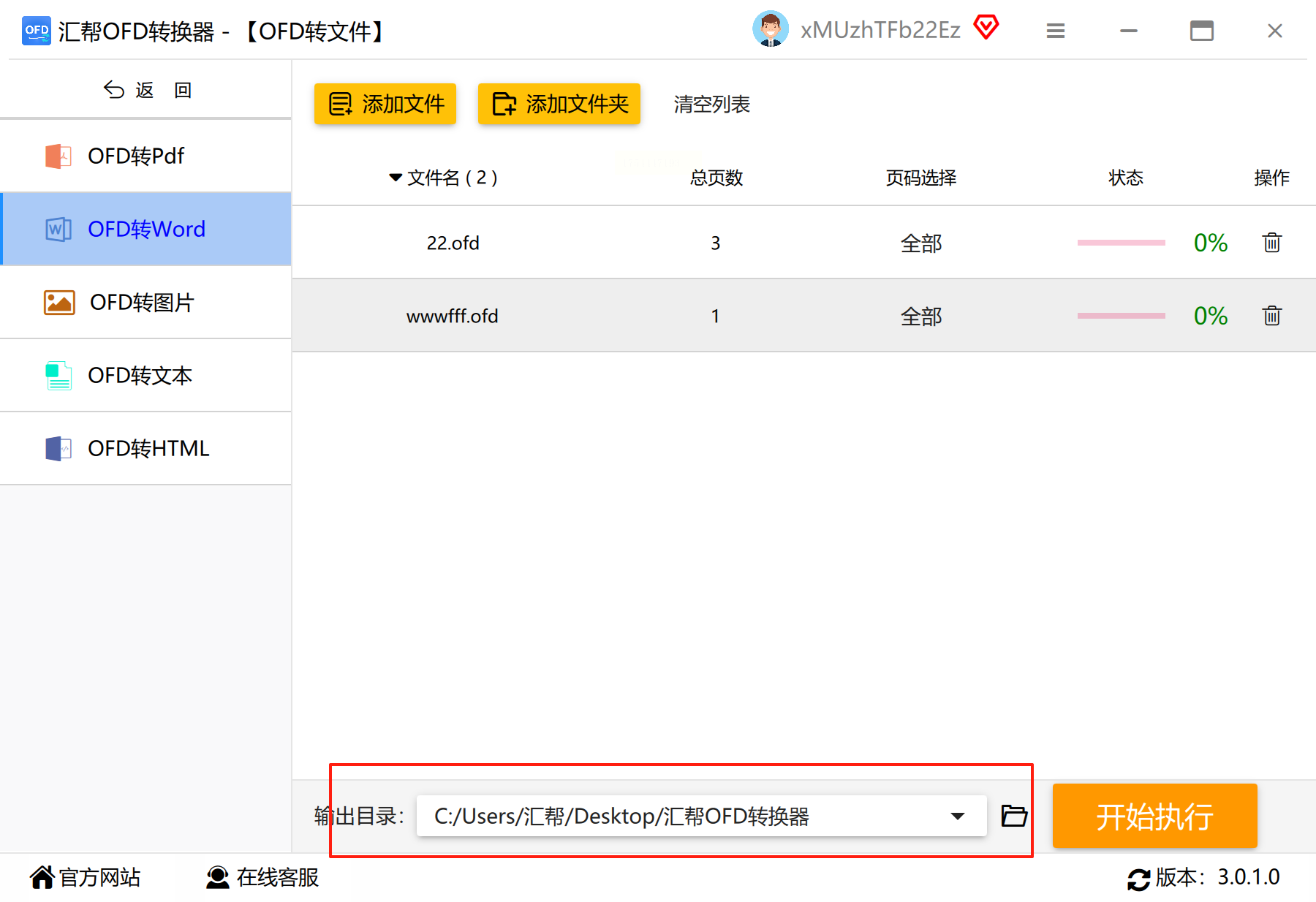Click the 添加文件 button
The width and height of the screenshot is (1316, 902).
coord(385,104)
